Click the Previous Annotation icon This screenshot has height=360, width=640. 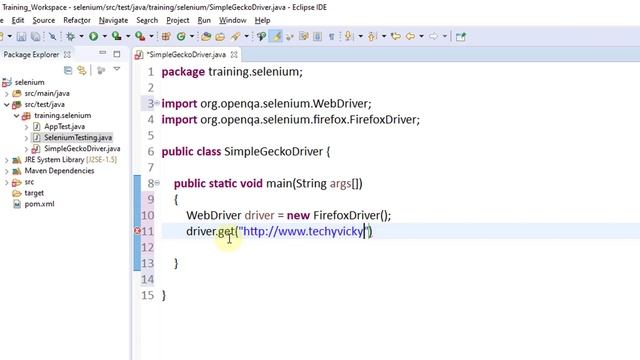pyautogui.click(x=372, y=37)
